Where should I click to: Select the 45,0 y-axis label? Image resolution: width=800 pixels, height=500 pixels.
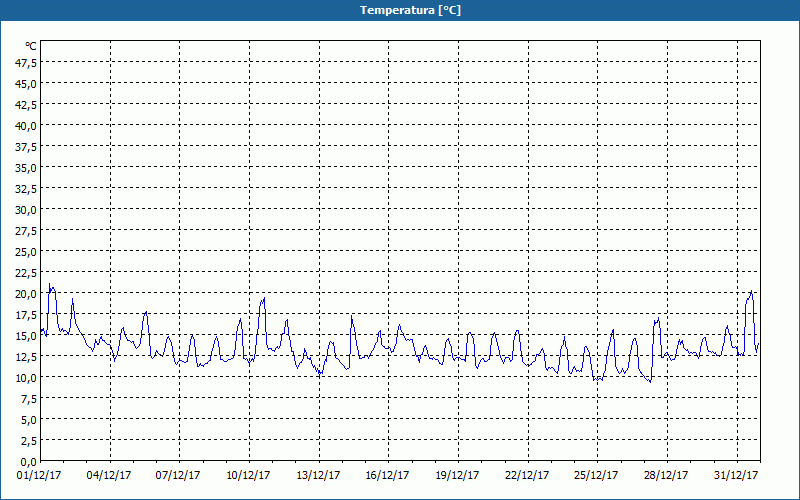tap(27, 84)
